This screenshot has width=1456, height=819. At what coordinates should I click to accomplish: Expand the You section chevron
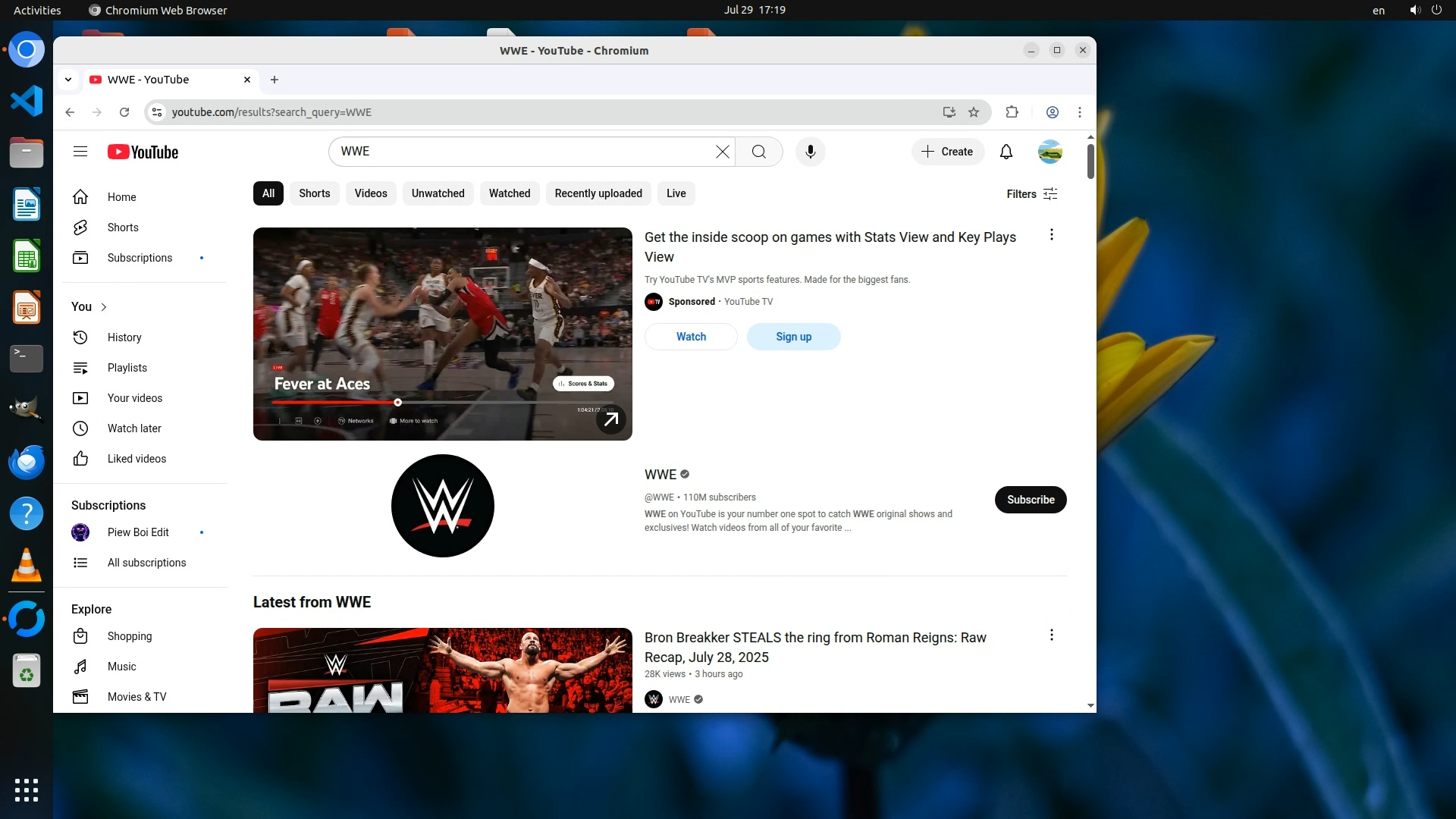(104, 307)
